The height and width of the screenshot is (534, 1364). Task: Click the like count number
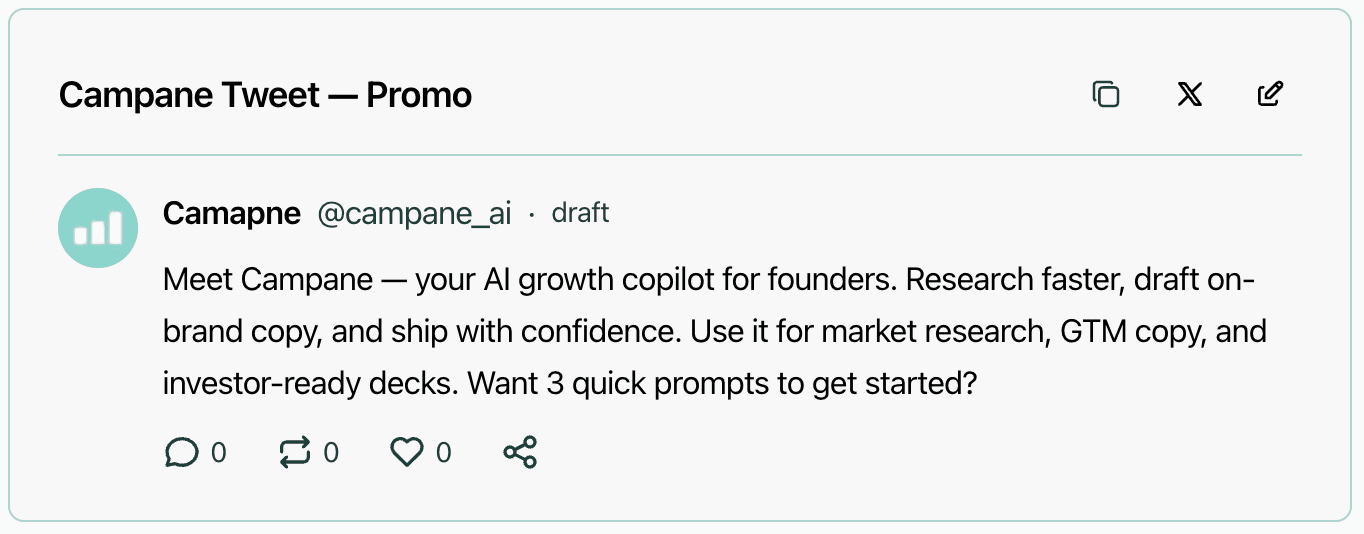coord(444,453)
